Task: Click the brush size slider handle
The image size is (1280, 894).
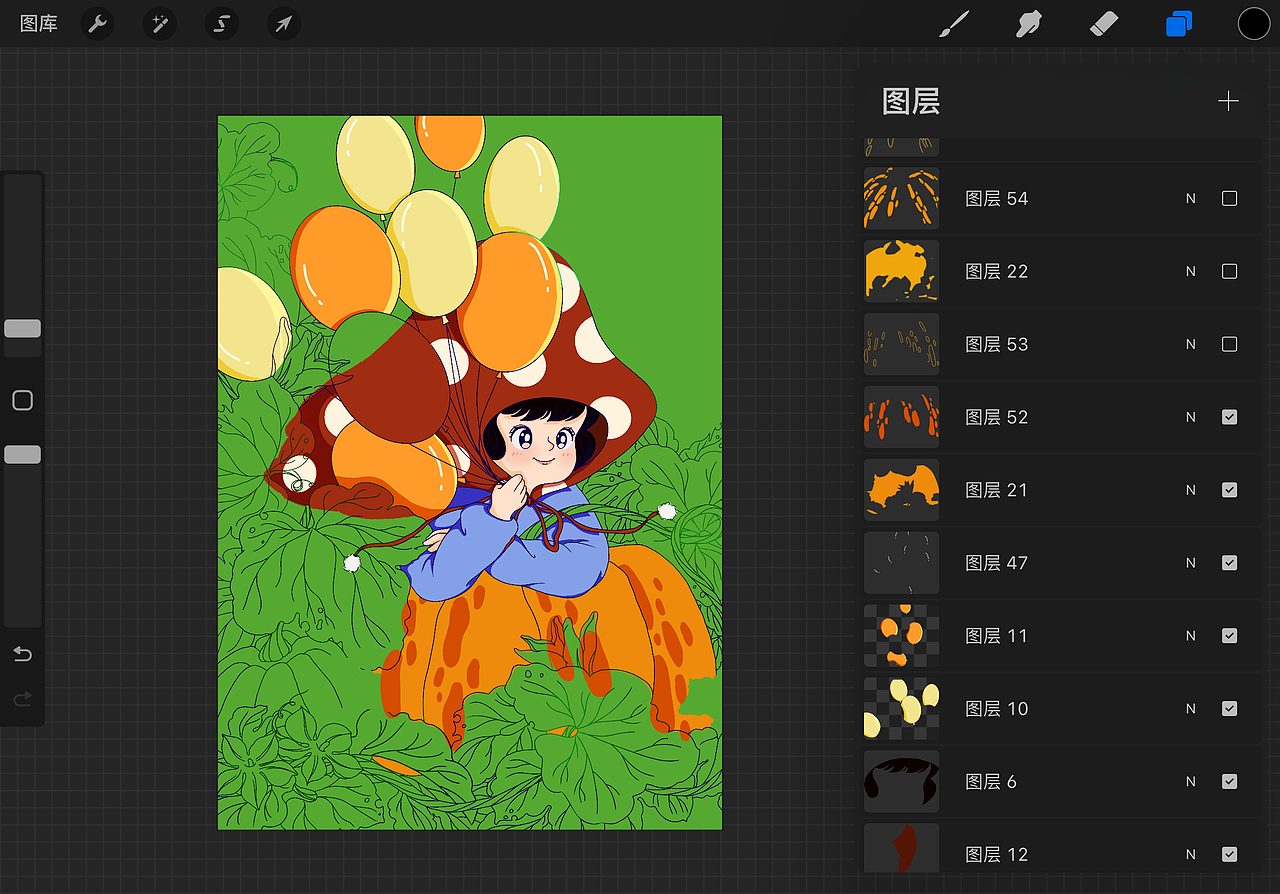Action: (x=22, y=329)
